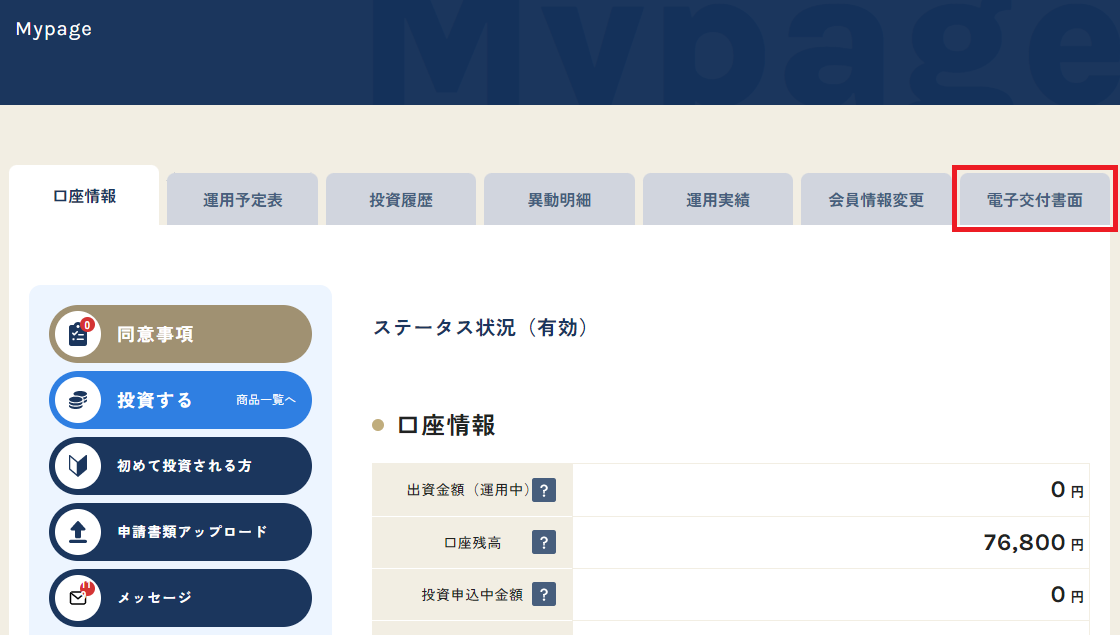Click the 商品一覧へ link text
This screenshot has height=635, width=1120.
tap(266, 400)
